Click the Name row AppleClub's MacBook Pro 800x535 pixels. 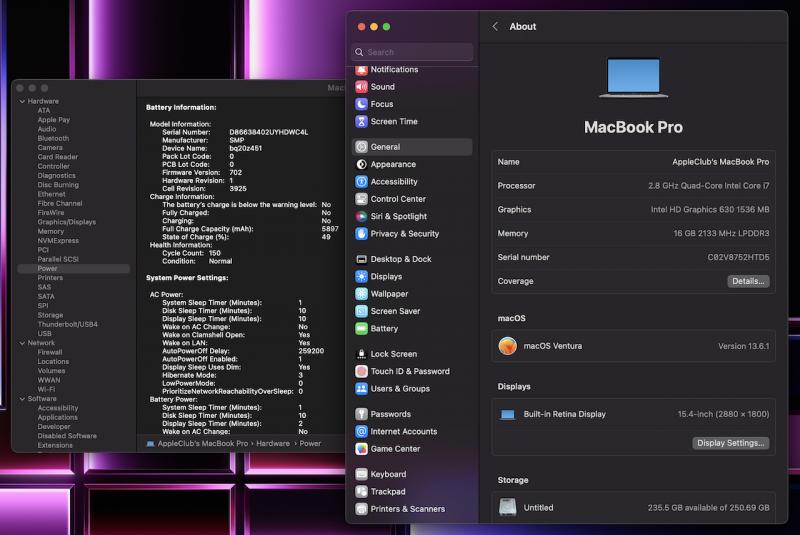click(x=633, y=162)
